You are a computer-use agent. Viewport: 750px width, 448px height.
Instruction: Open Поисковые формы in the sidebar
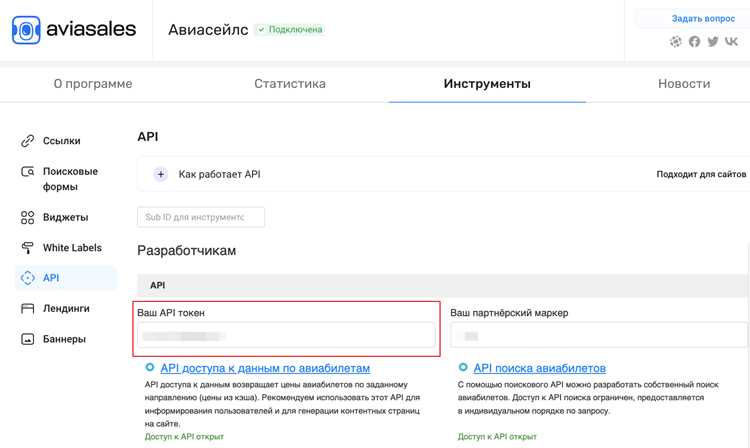pos(70,179)
